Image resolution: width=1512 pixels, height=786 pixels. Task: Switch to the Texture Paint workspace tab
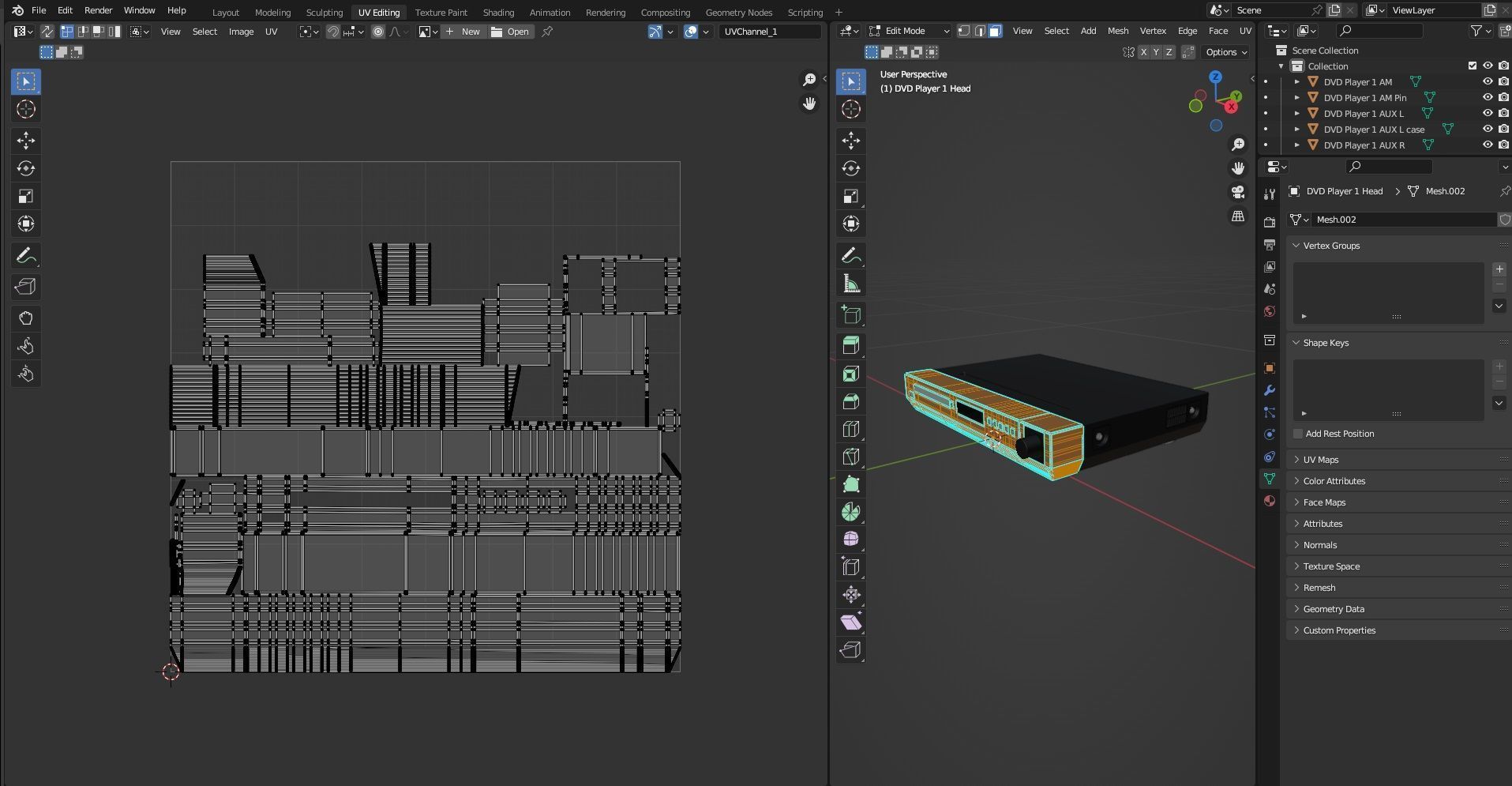441,12
